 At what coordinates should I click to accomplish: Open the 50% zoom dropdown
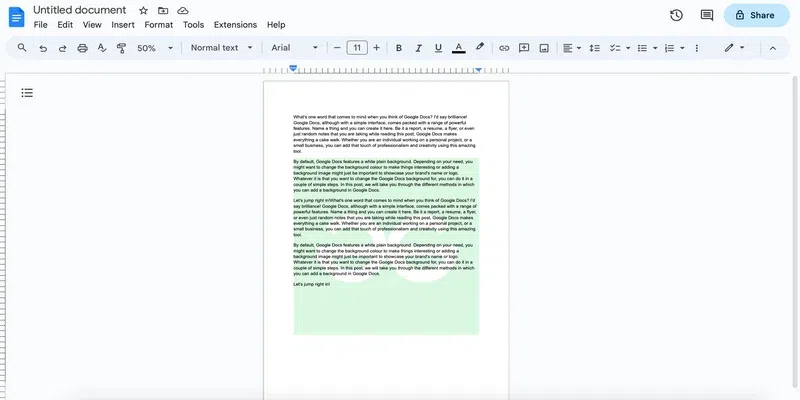[x=155, y=48]
